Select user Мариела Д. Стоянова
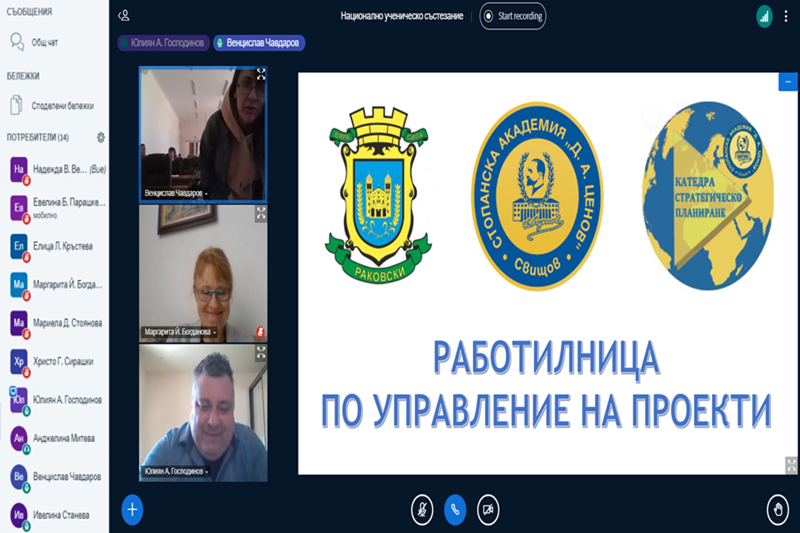This screenshot has height=533, width=800. pyautogui.click(x=56, y=323)
